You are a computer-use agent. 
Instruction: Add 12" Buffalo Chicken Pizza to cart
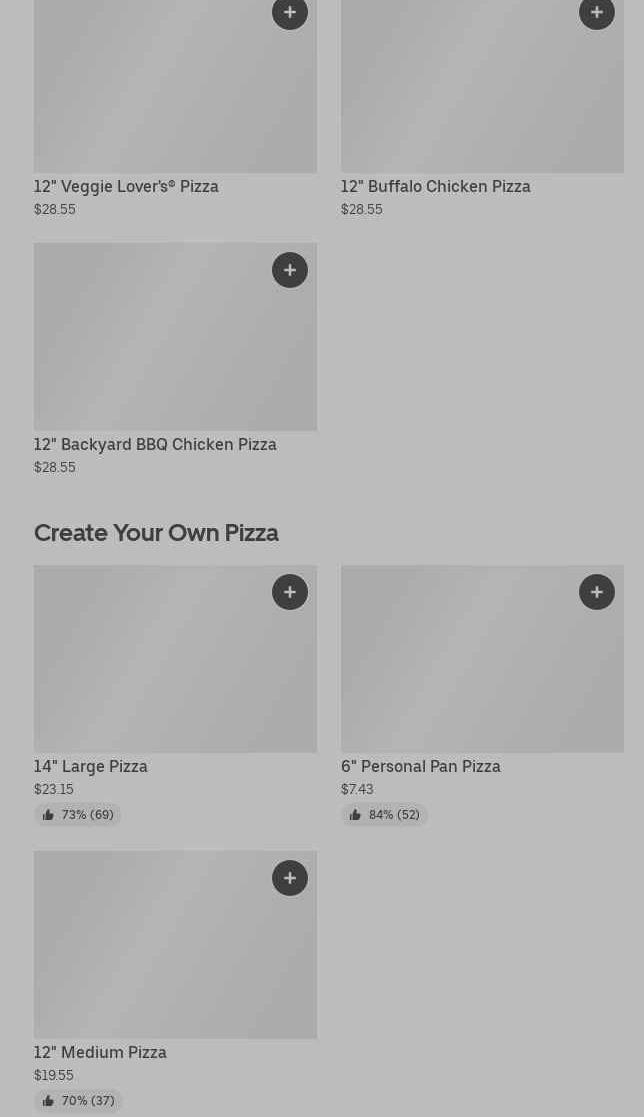[x=597, y=13]
